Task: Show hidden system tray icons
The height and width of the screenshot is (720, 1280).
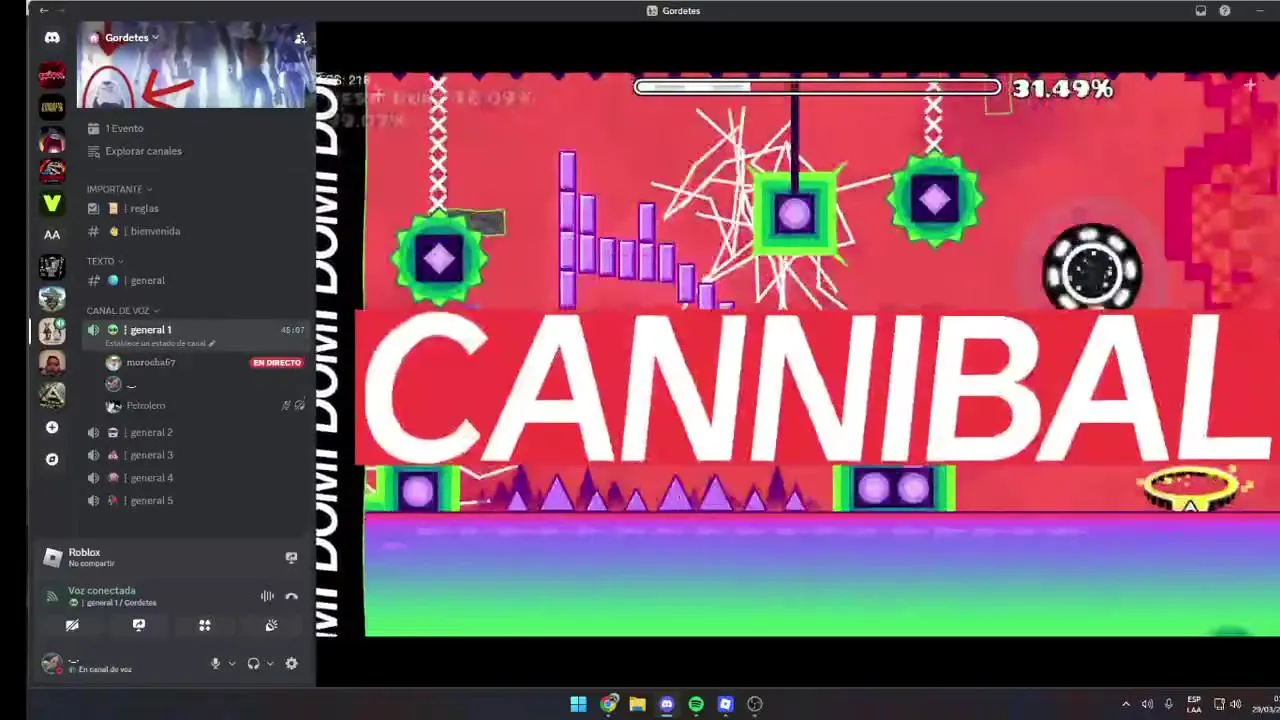Action: pos(1126,704)
